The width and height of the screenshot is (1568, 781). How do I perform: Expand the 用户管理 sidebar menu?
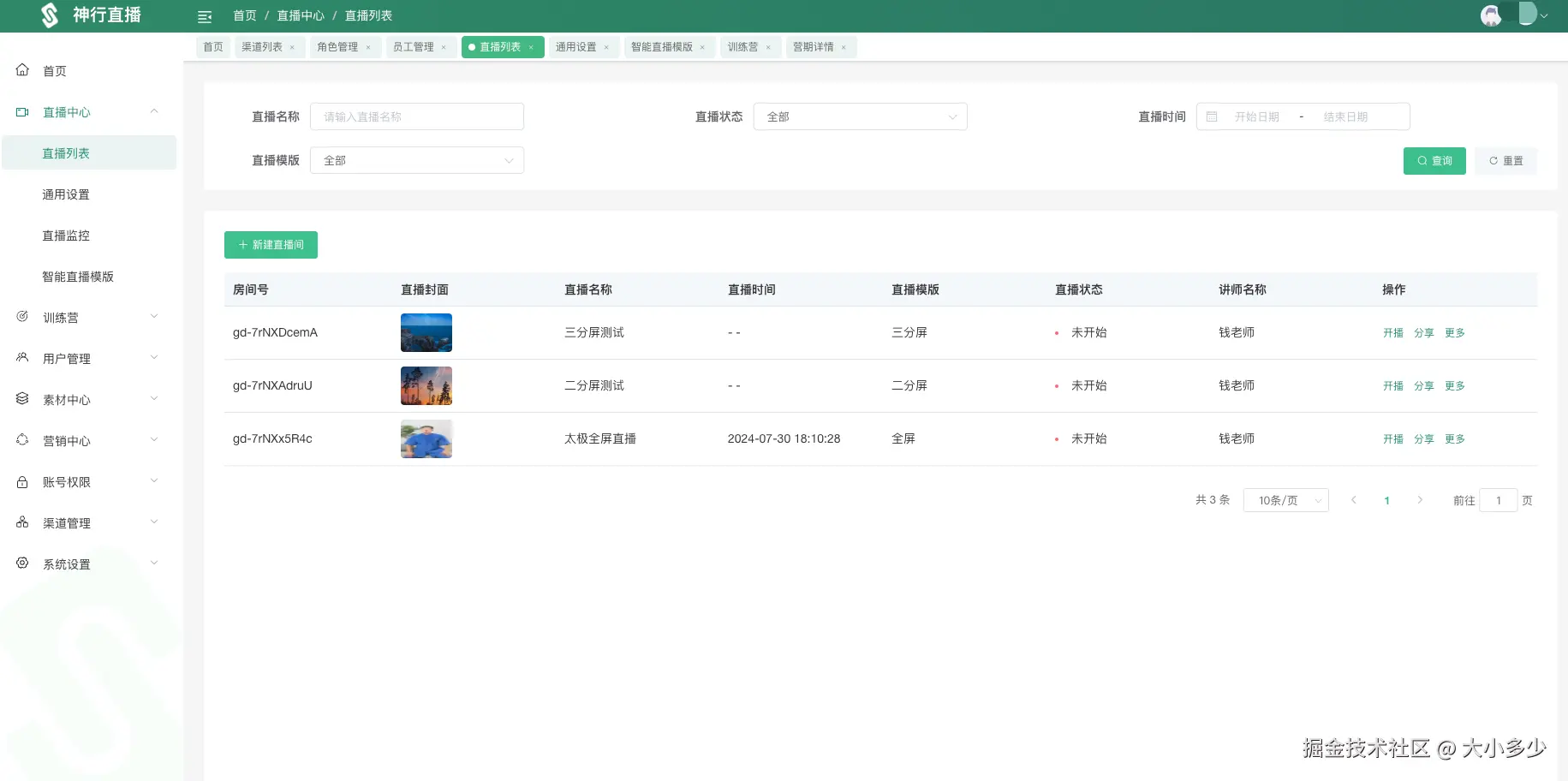click(154, 358)
